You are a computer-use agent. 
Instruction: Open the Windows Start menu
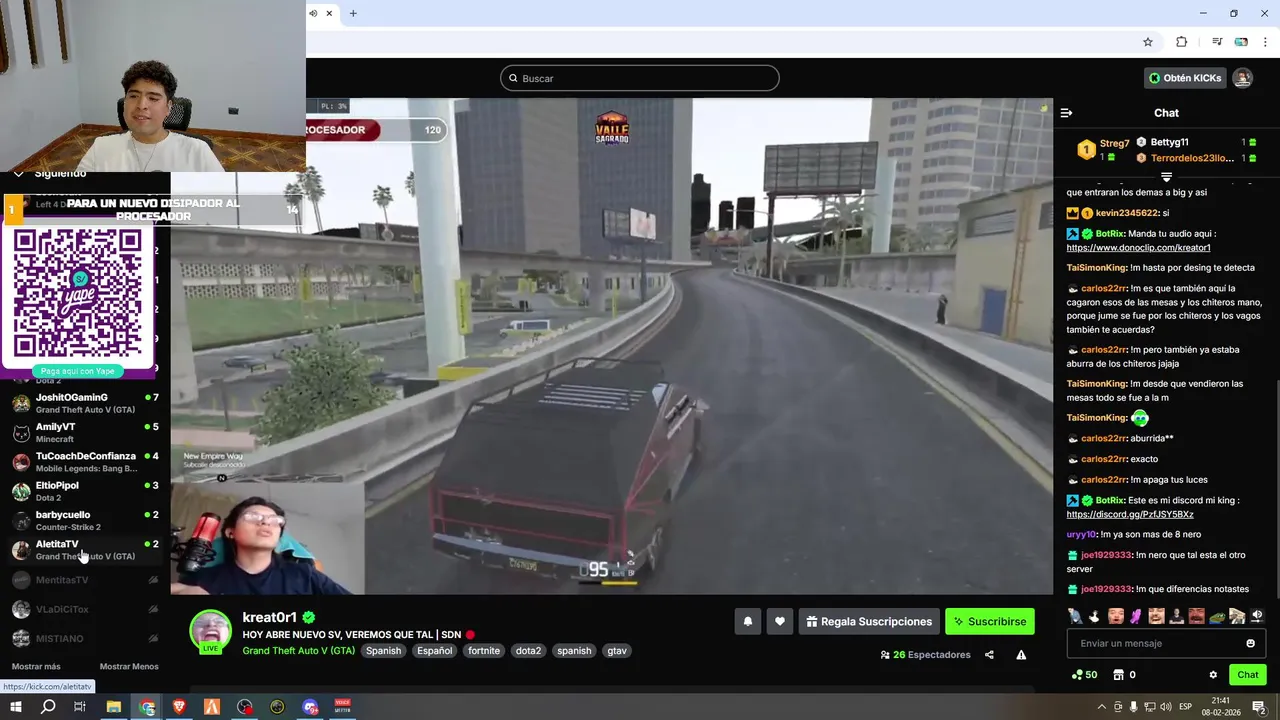tap(16, 707)
